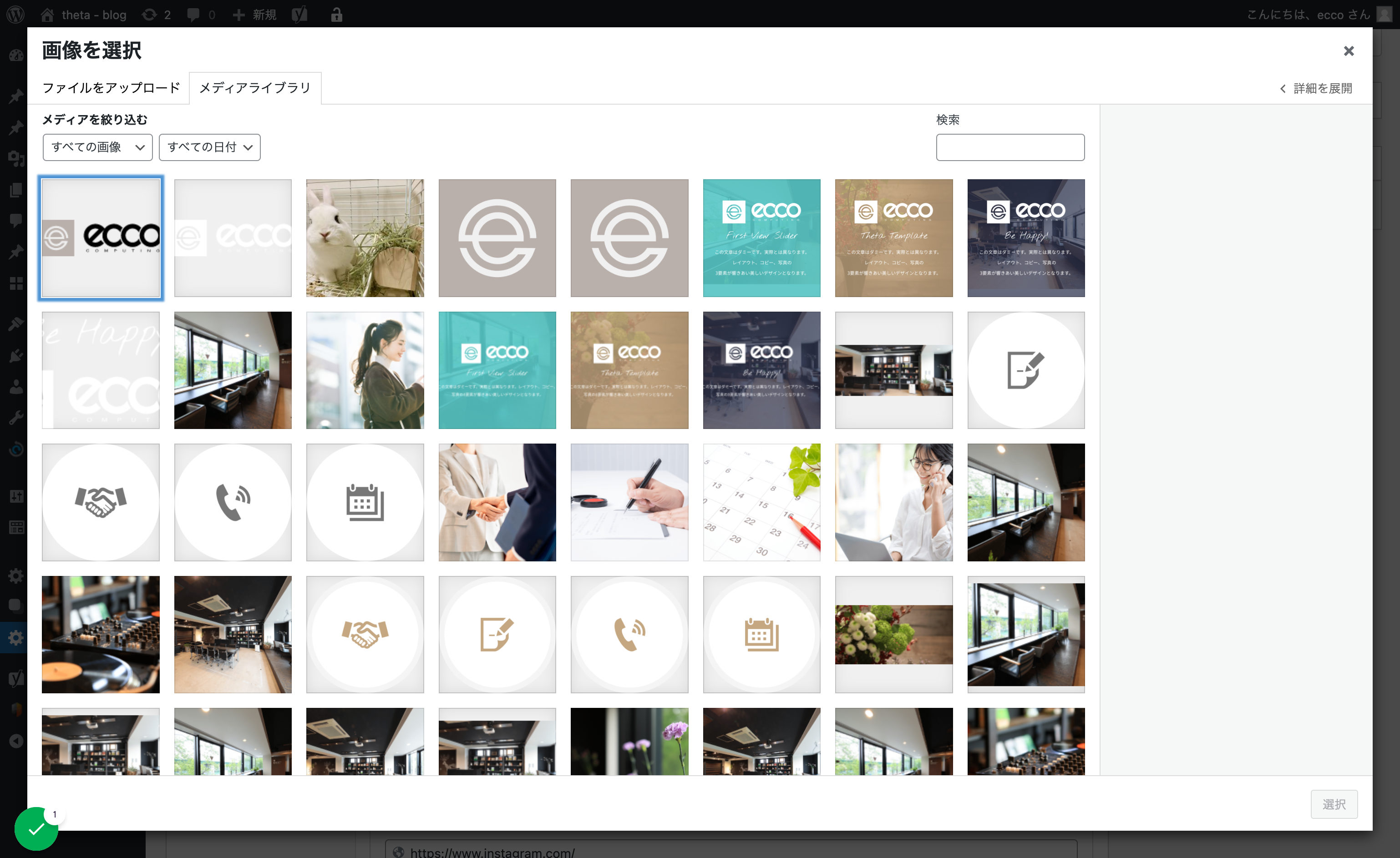Viewport: 1400px width, 858px height.
Task: Switch to メディアライブラリ tab
Action: (255, 88)
